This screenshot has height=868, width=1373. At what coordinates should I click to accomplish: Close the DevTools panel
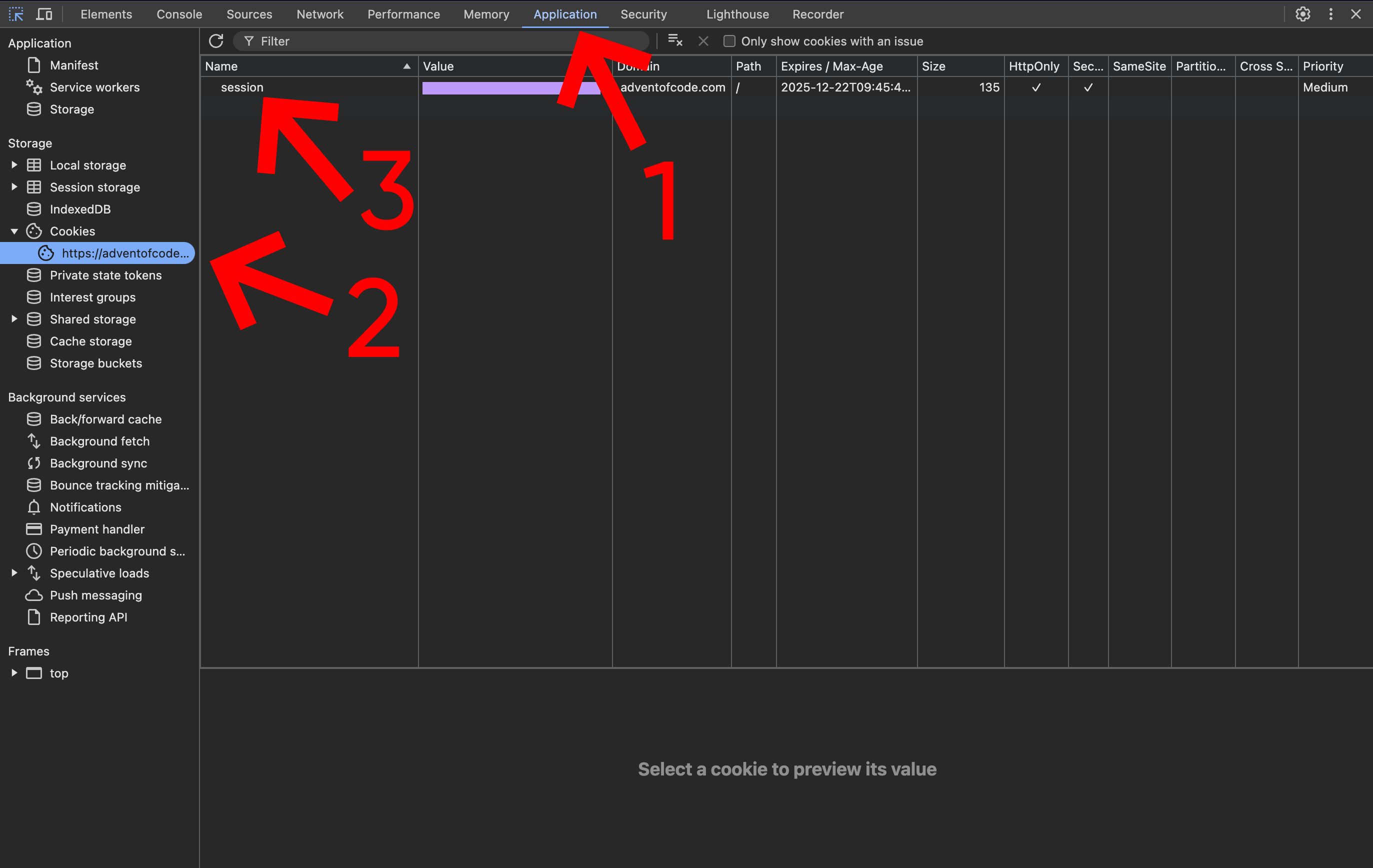pyautogui.click(x=1356, y=14)
